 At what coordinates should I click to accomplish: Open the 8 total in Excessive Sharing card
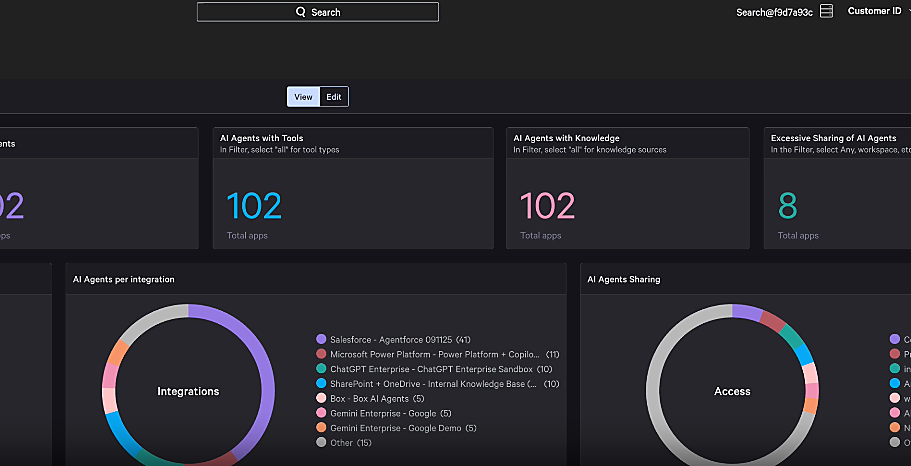788,206
